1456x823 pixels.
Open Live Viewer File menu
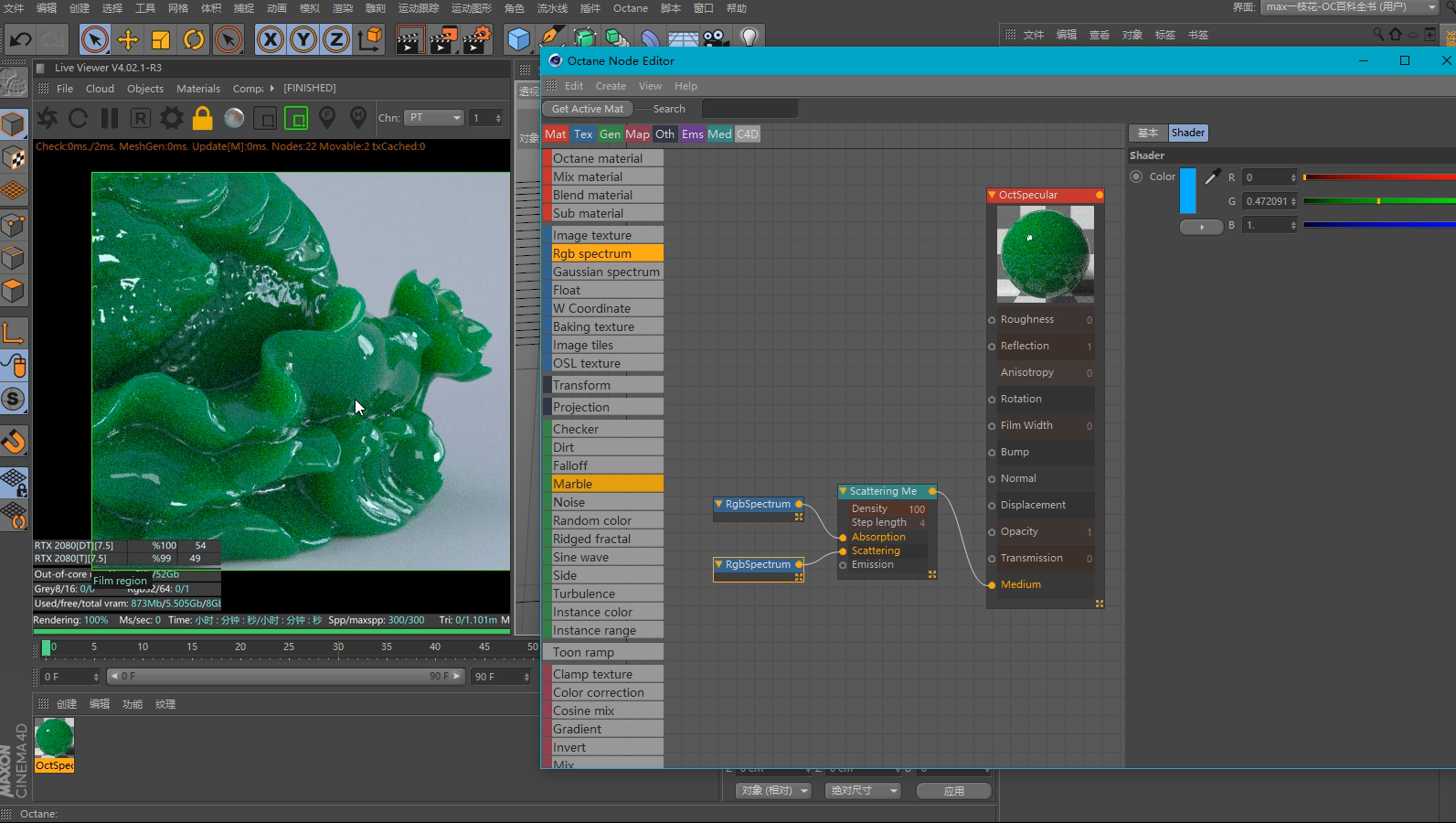[65, 89]
